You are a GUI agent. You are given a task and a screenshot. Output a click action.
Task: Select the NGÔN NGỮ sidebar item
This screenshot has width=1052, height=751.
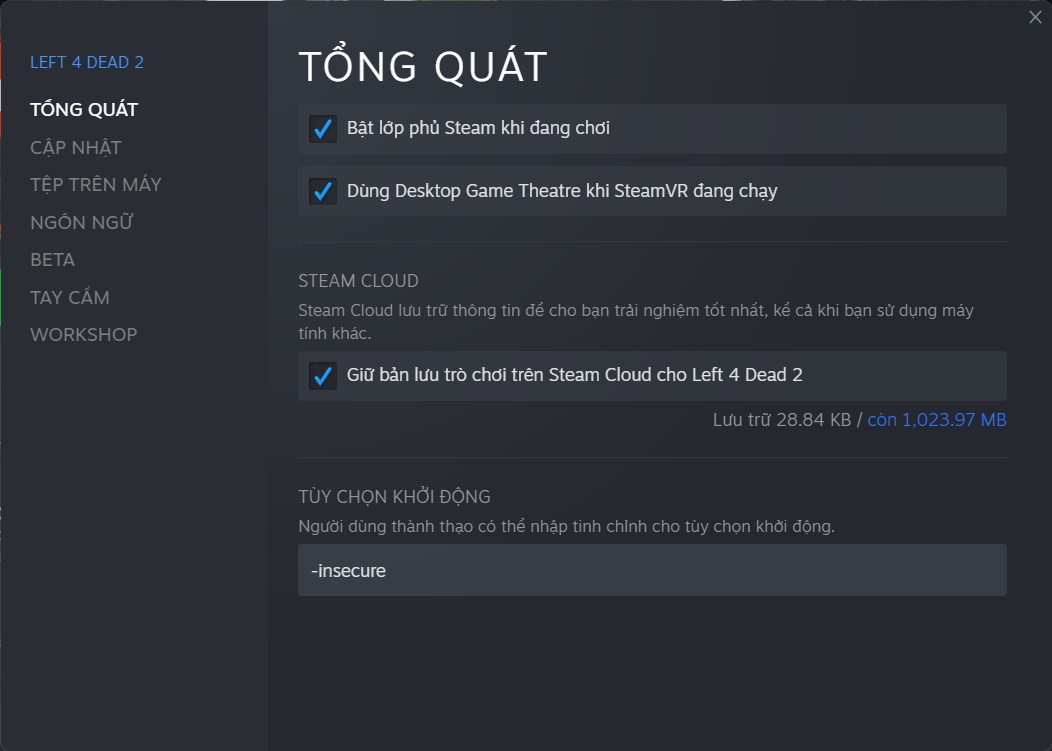pos(82,222)
